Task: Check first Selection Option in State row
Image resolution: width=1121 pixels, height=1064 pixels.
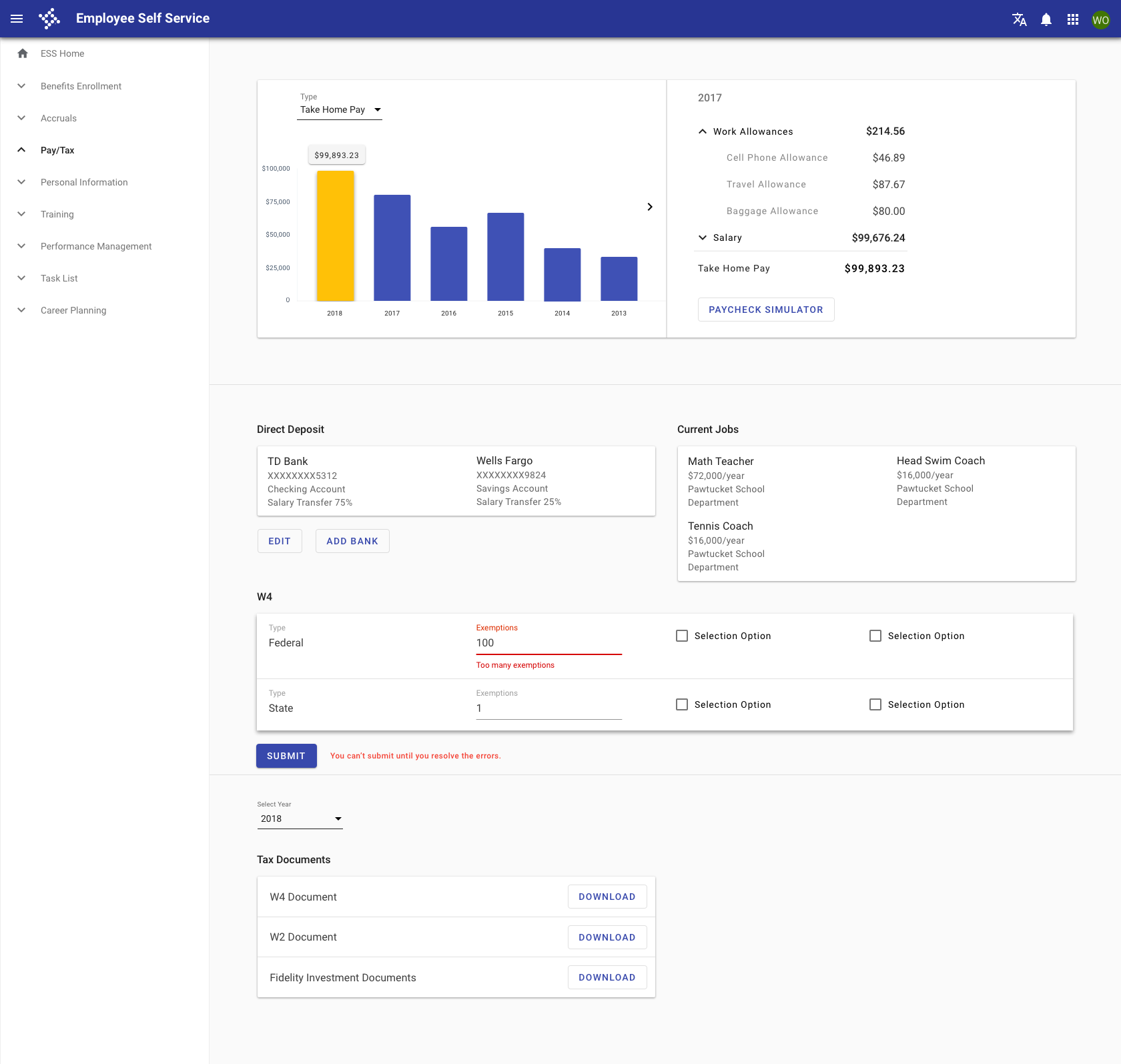Action: pos(681,704)
